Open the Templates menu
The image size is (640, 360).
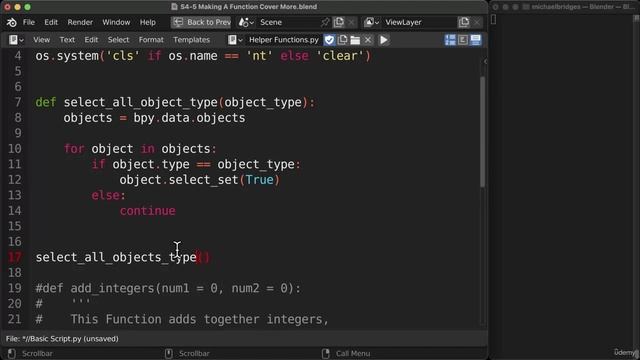(x=191, y=40)
